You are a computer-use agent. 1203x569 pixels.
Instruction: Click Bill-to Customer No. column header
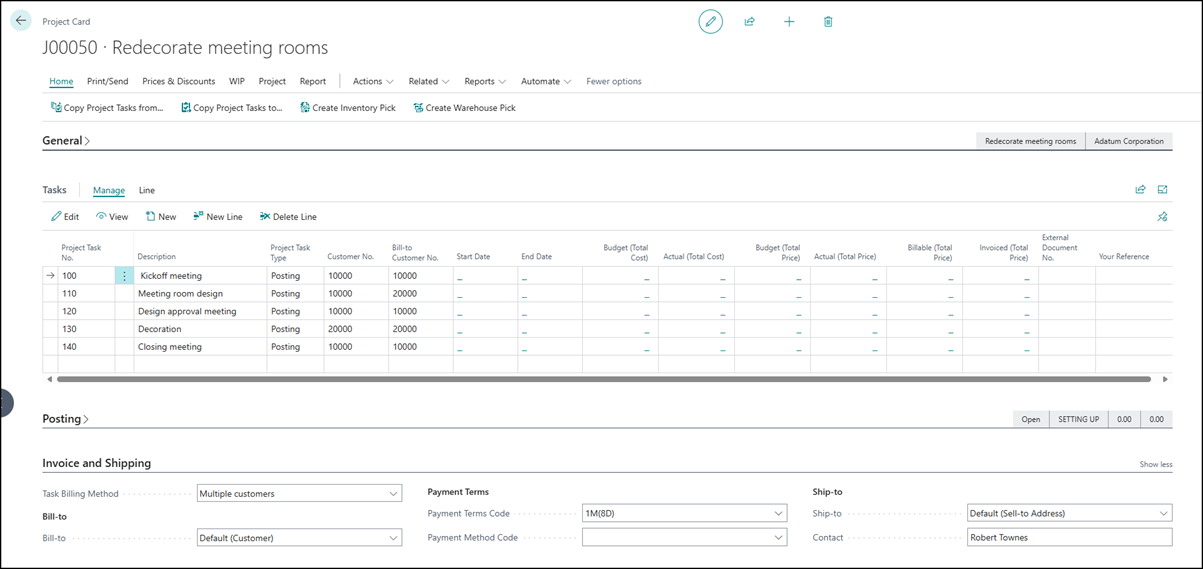pos(416,252)
